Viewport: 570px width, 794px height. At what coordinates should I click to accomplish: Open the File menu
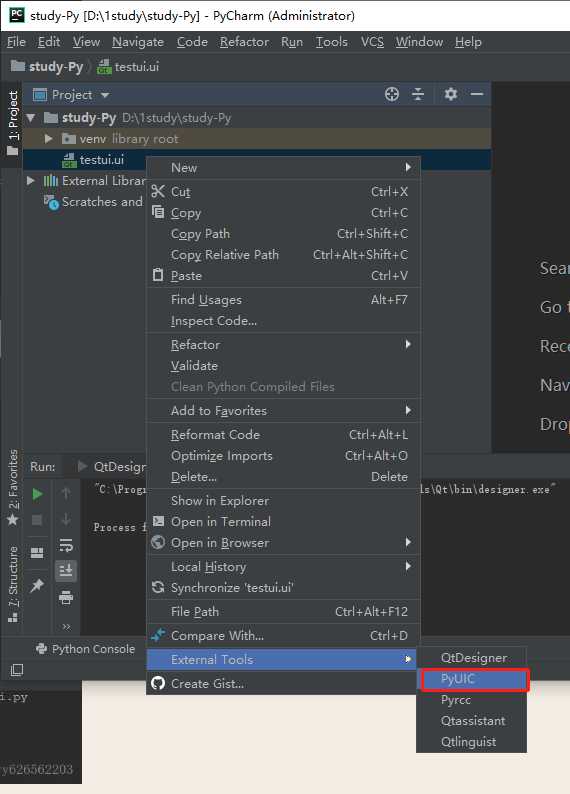coord(16,42)
